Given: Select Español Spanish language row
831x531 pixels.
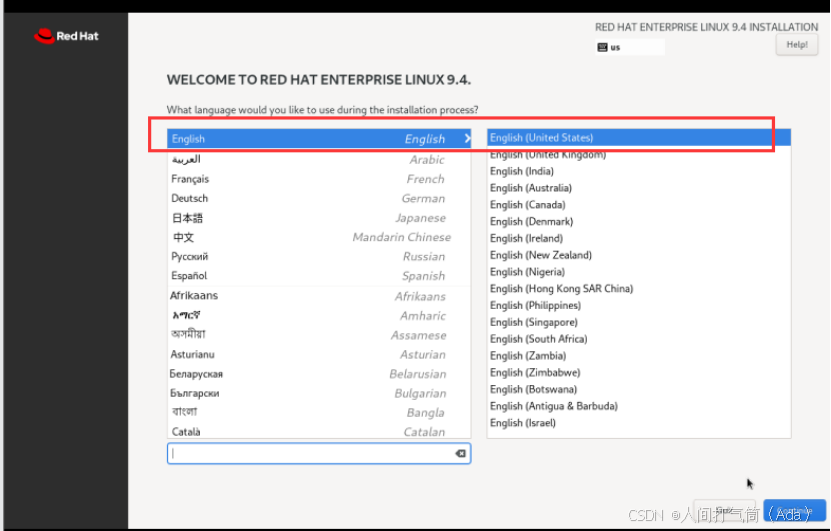Looking at the screenshot, I should point(319,276).
